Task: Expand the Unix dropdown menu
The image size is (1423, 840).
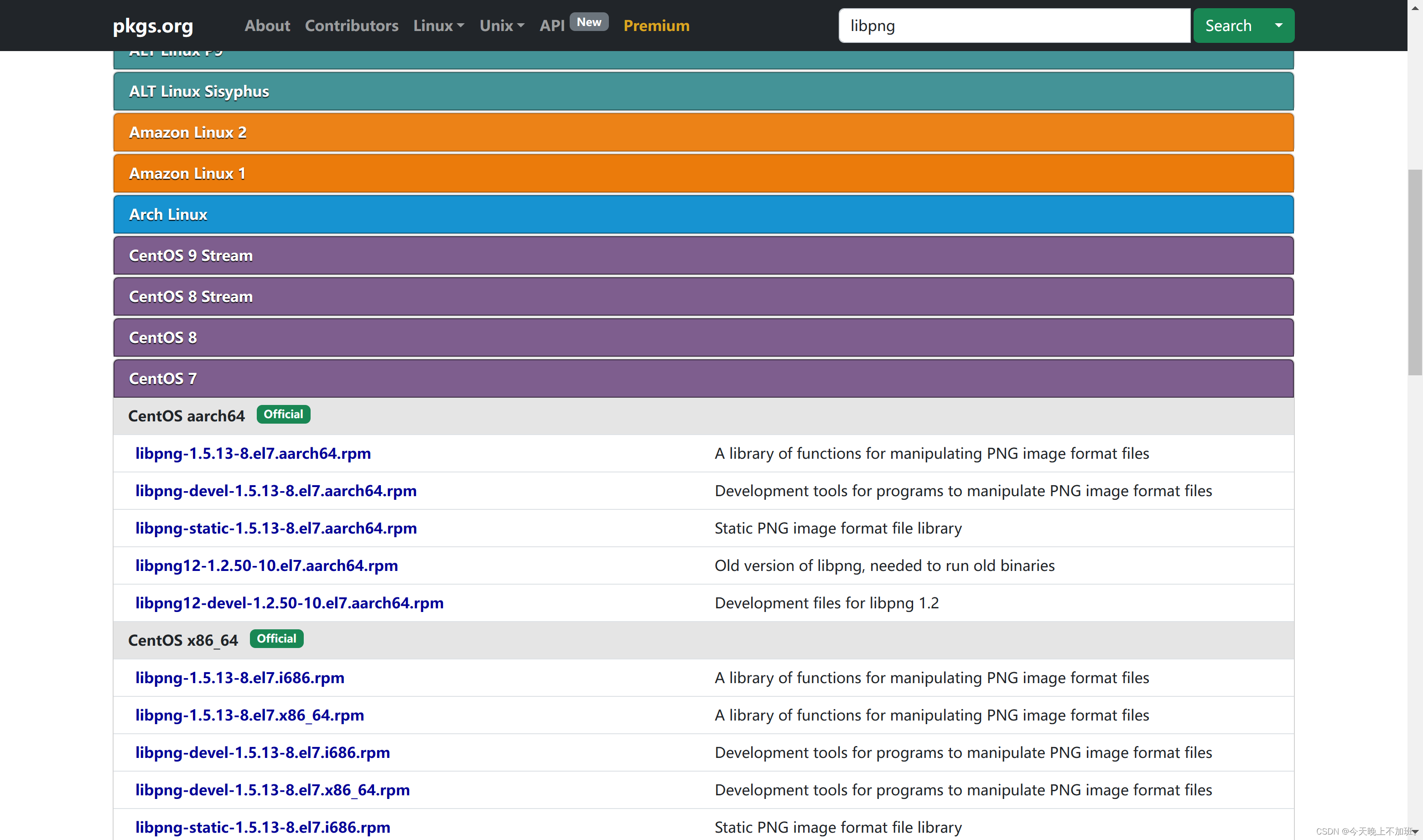Action: tap(502, 26)
